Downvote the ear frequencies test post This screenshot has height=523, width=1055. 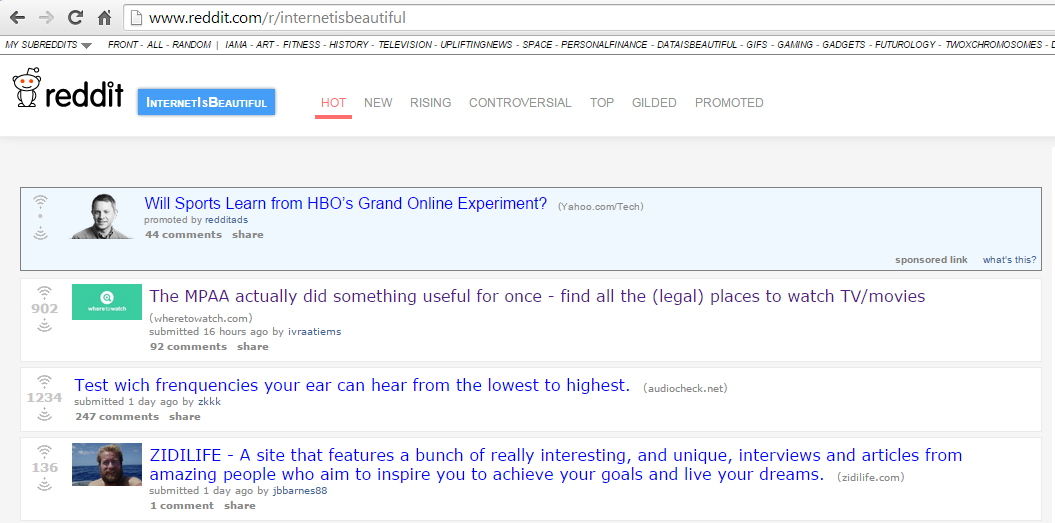click(44, 414)
